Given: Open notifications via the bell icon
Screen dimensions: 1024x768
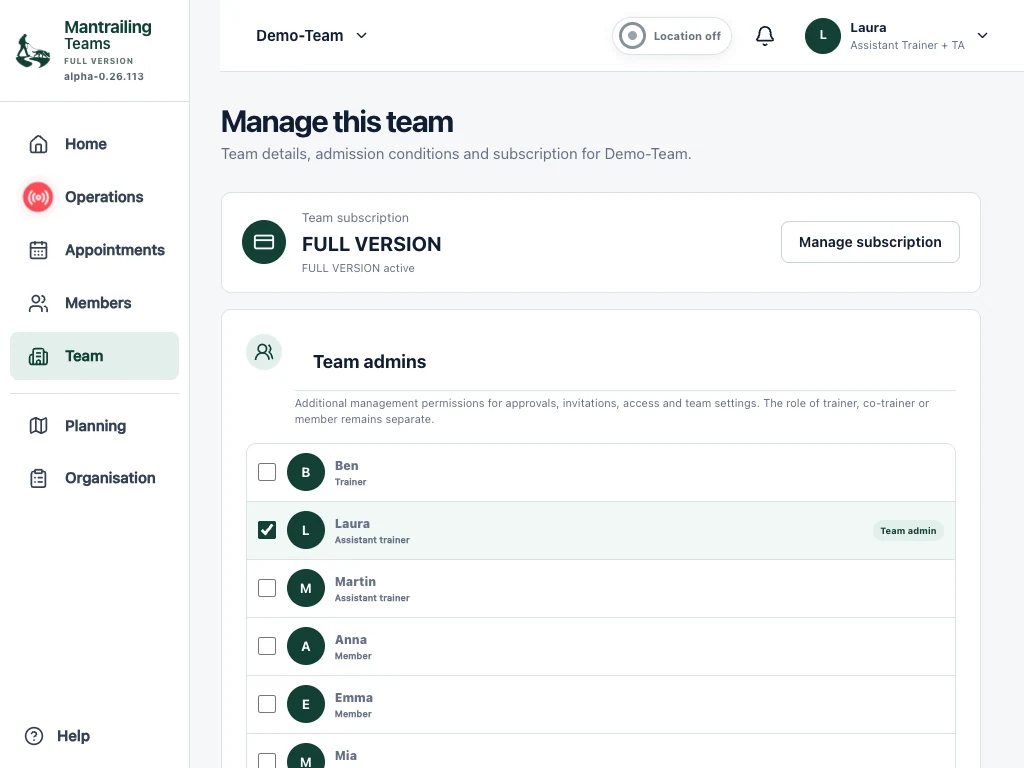Looking at the screenshot, I should 765,36.
